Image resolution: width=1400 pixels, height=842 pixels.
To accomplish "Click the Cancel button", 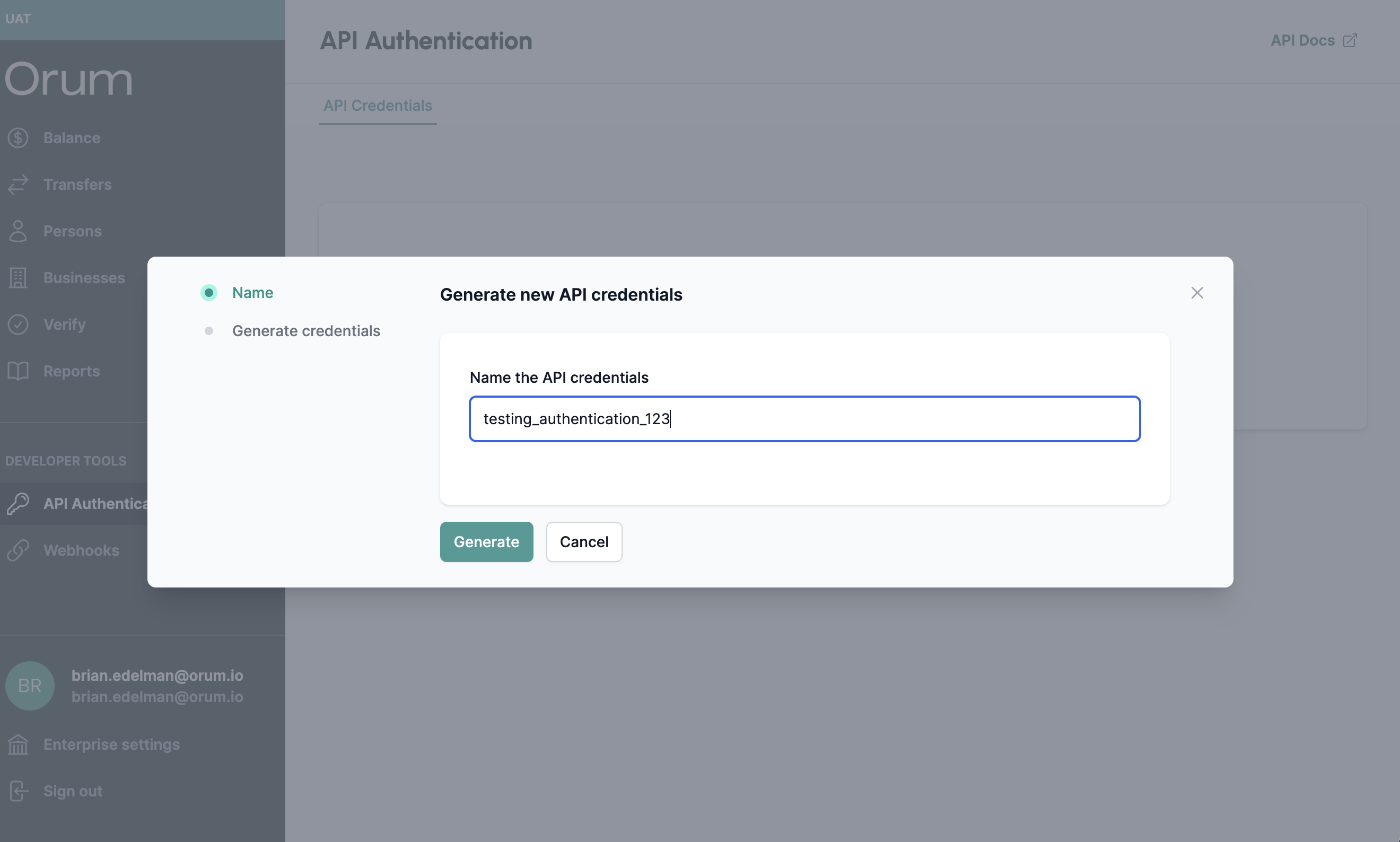I will pyautogui.click(x=584, y=541).
